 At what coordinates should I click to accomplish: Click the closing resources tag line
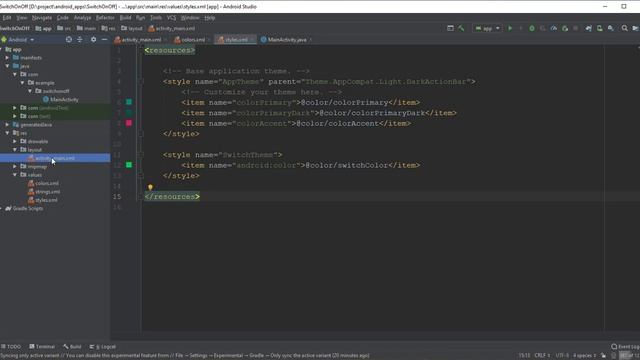pos(172,196)
